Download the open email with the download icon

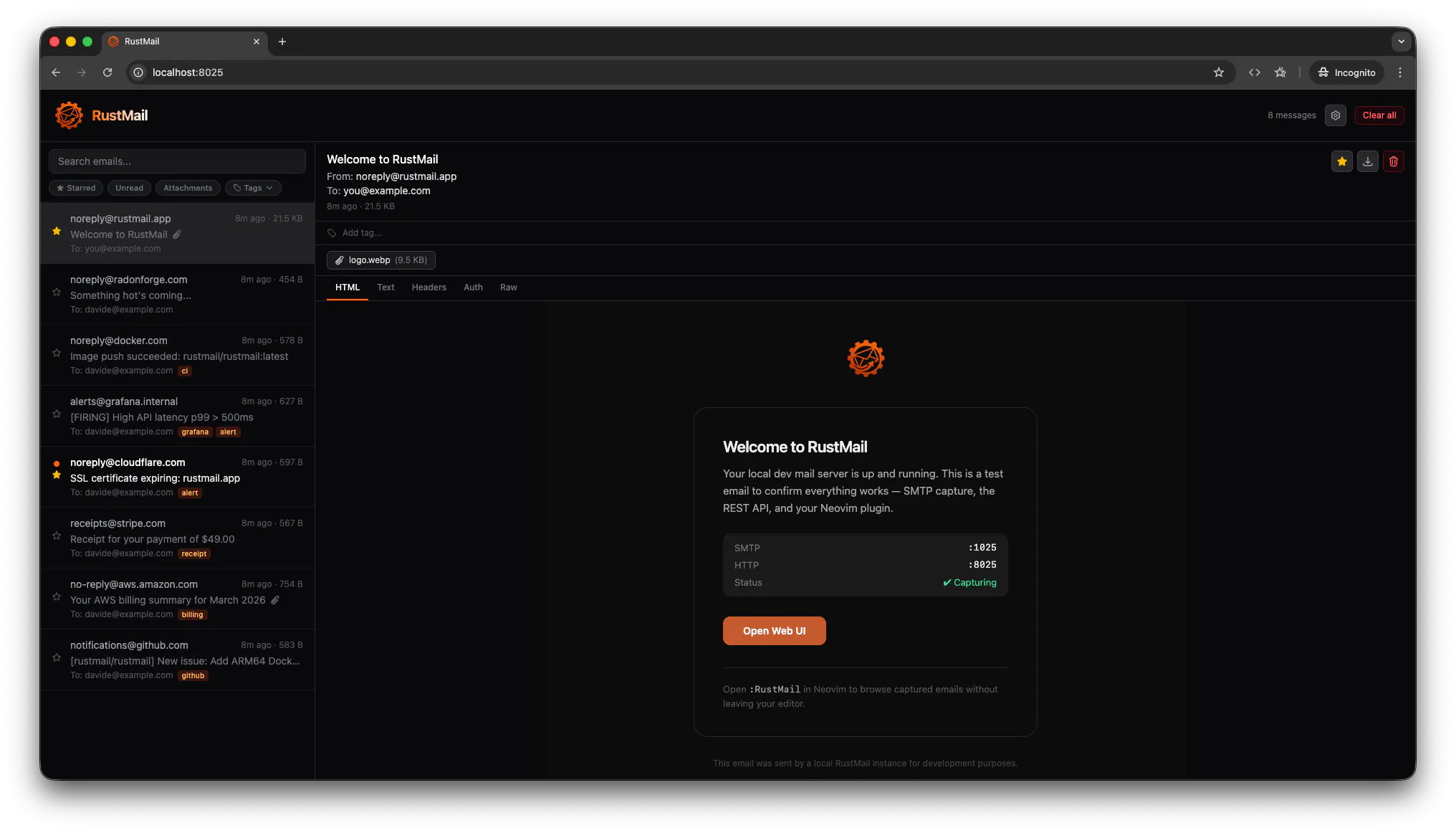point(1368,162)
